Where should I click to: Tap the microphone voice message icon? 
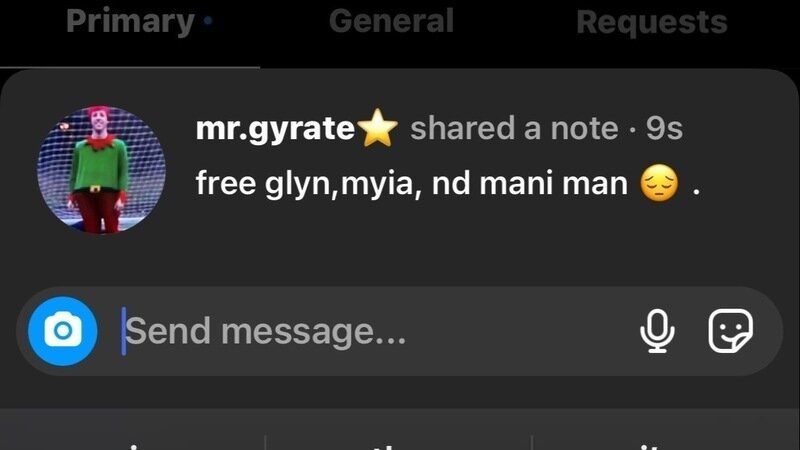click(x=657, y=331)
